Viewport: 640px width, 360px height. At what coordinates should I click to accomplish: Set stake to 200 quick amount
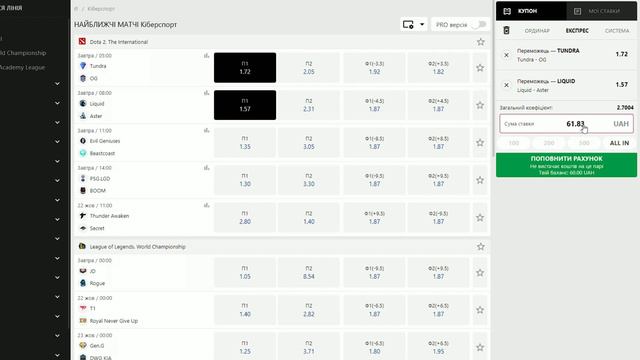point(549,143)
